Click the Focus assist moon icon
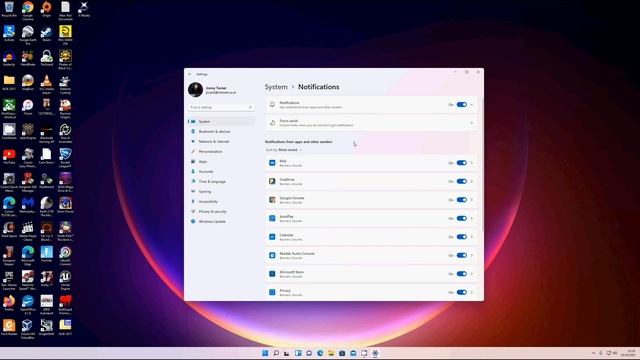The width and height of the screenshot is (640, 360). click(x=272, y=123)
